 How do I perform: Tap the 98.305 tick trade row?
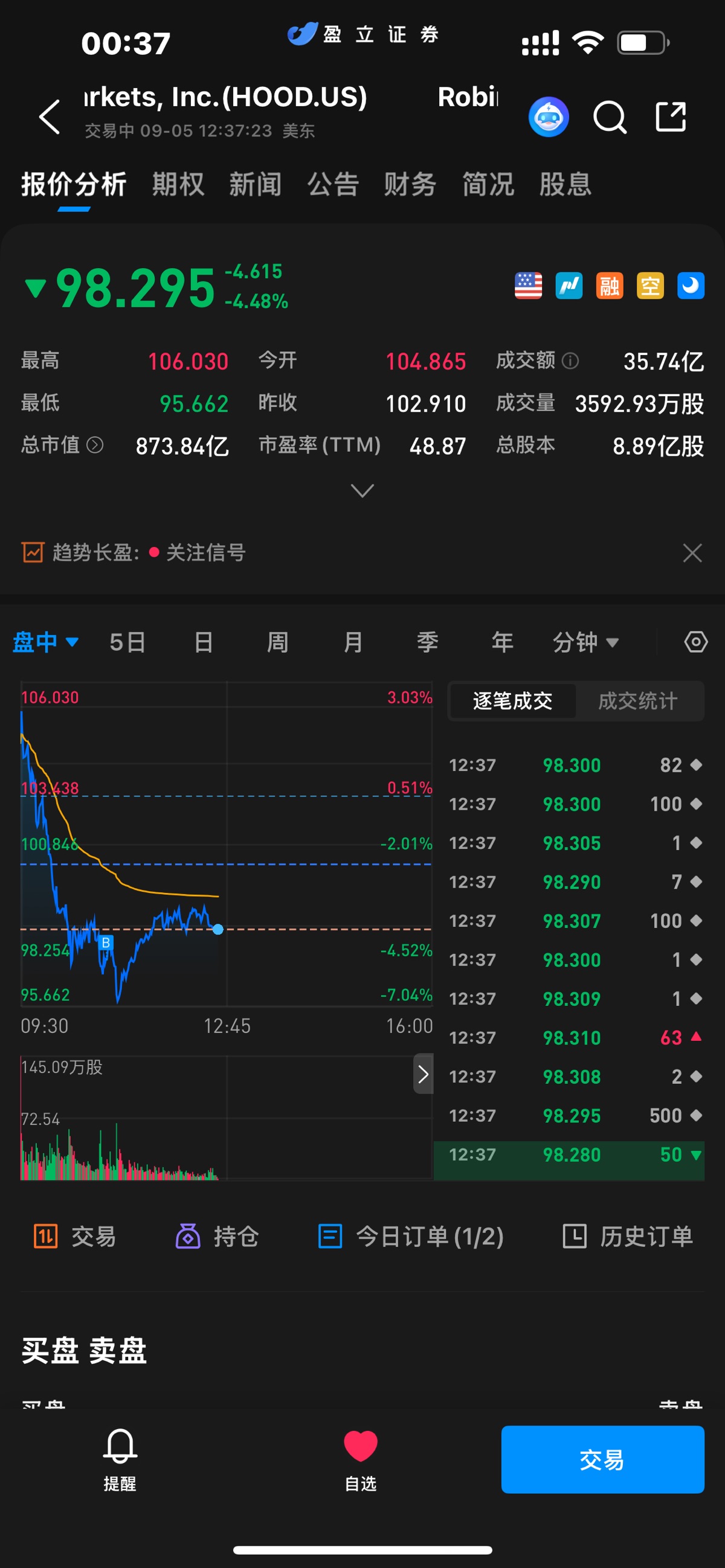576,842
